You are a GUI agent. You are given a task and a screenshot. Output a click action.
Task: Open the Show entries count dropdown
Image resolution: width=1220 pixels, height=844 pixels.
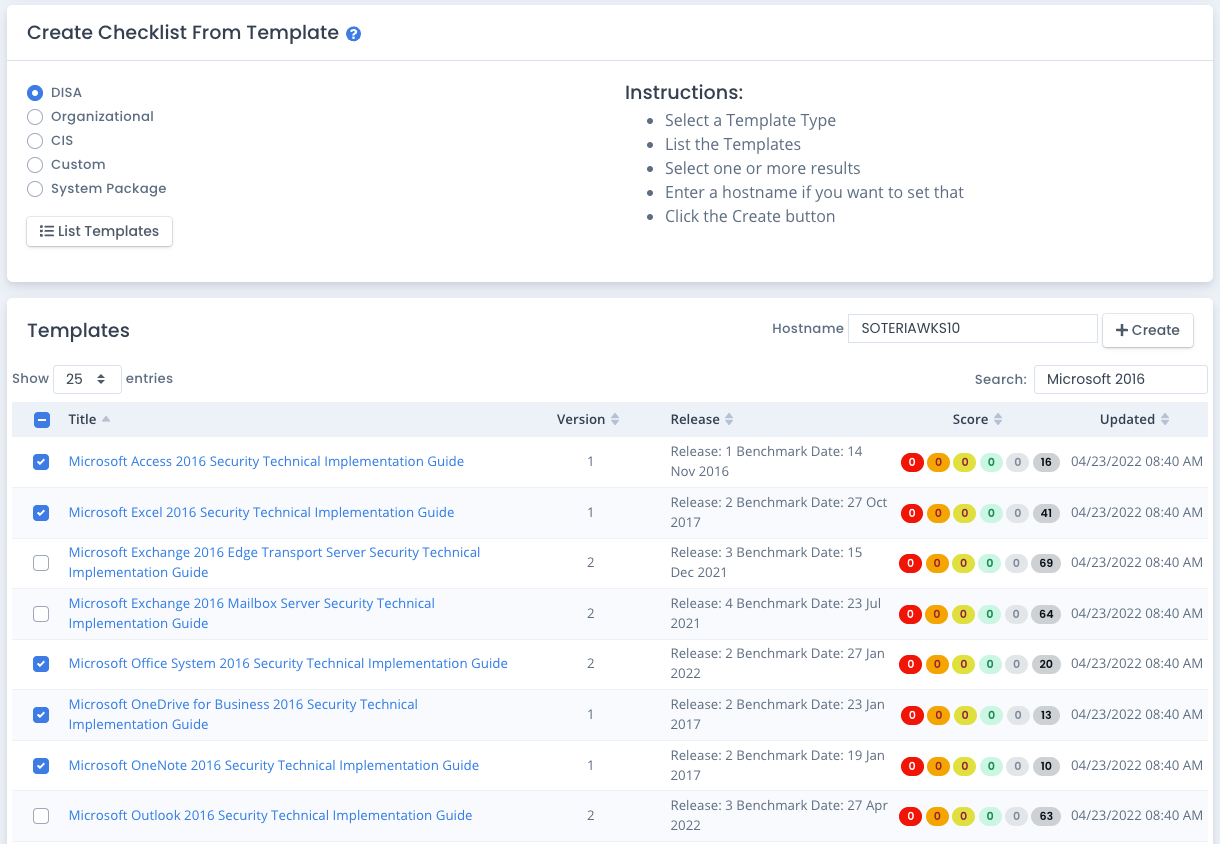[x=87, y=379]
